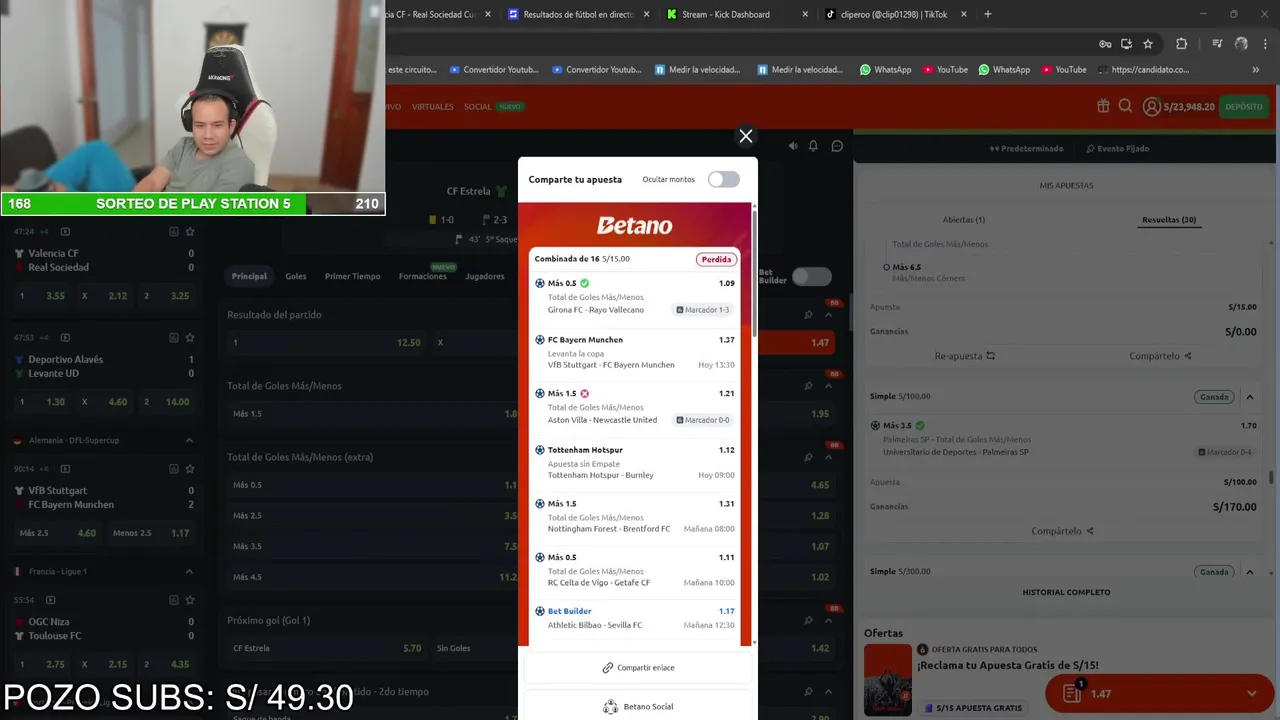Favorite the VfB Stuttgart match star

pos(190,469)
